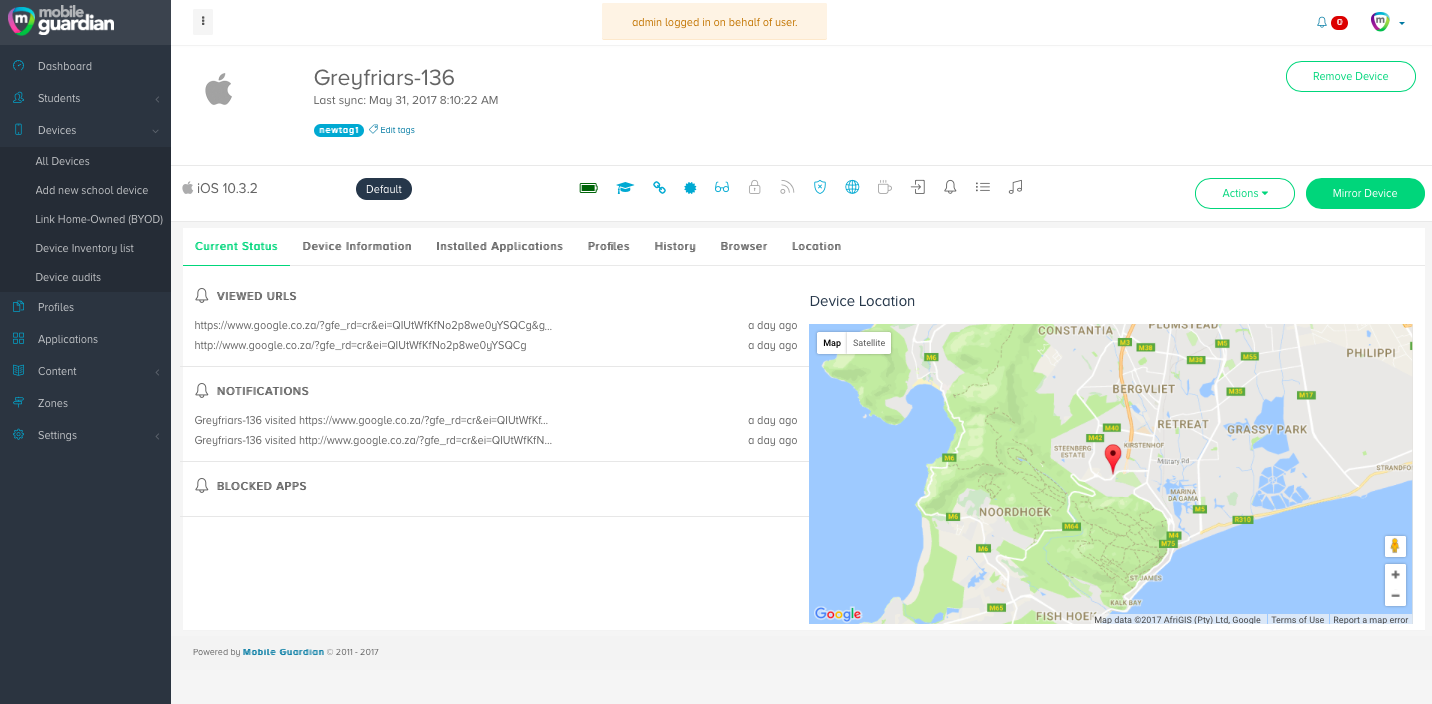Open the Device Information tab
The height and width of the screenshot is (704, 1432).
[356, 246]
